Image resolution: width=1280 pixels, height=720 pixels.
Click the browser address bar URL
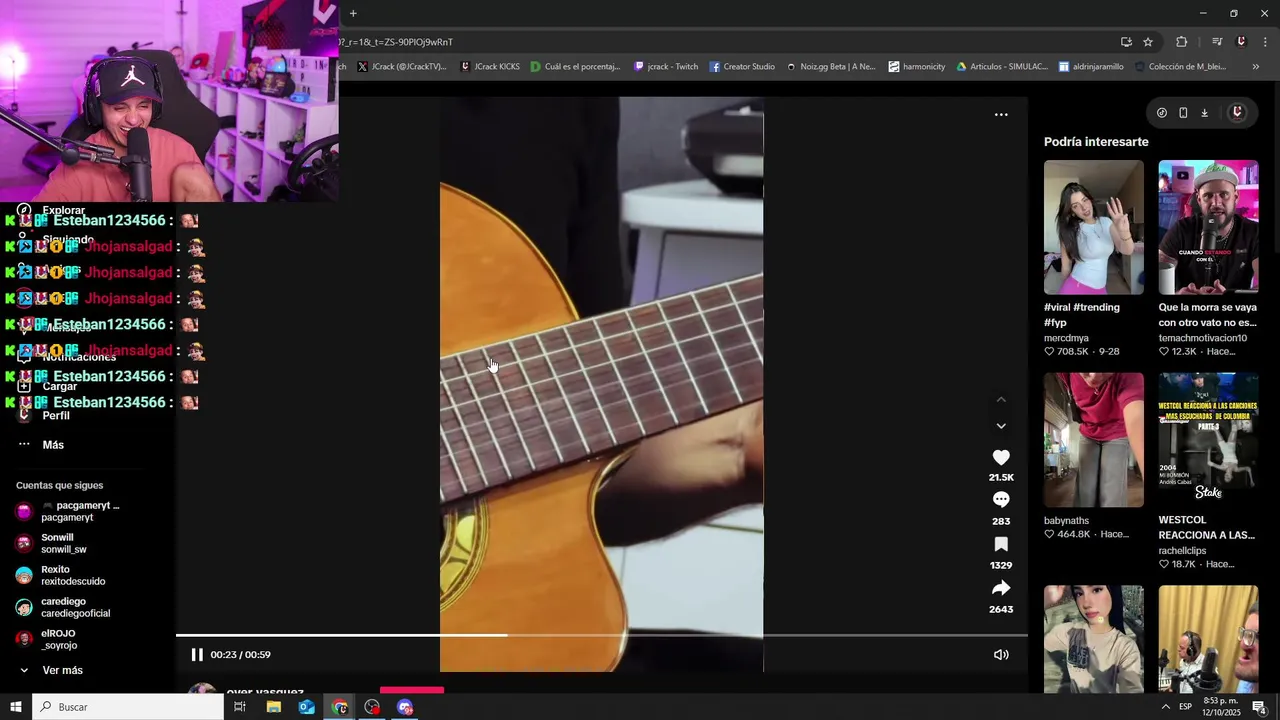(x=396, y=42)
